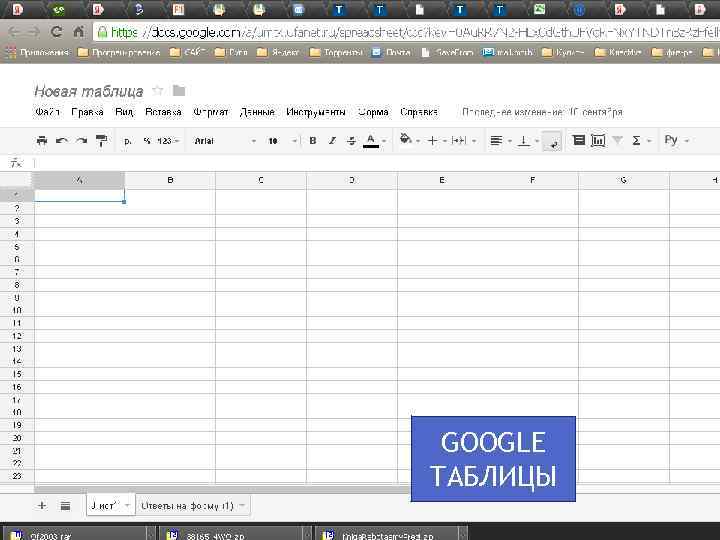Open the fill color paint bucket
The width and height of the screenshot is (720, 540).
click(410, 140)
